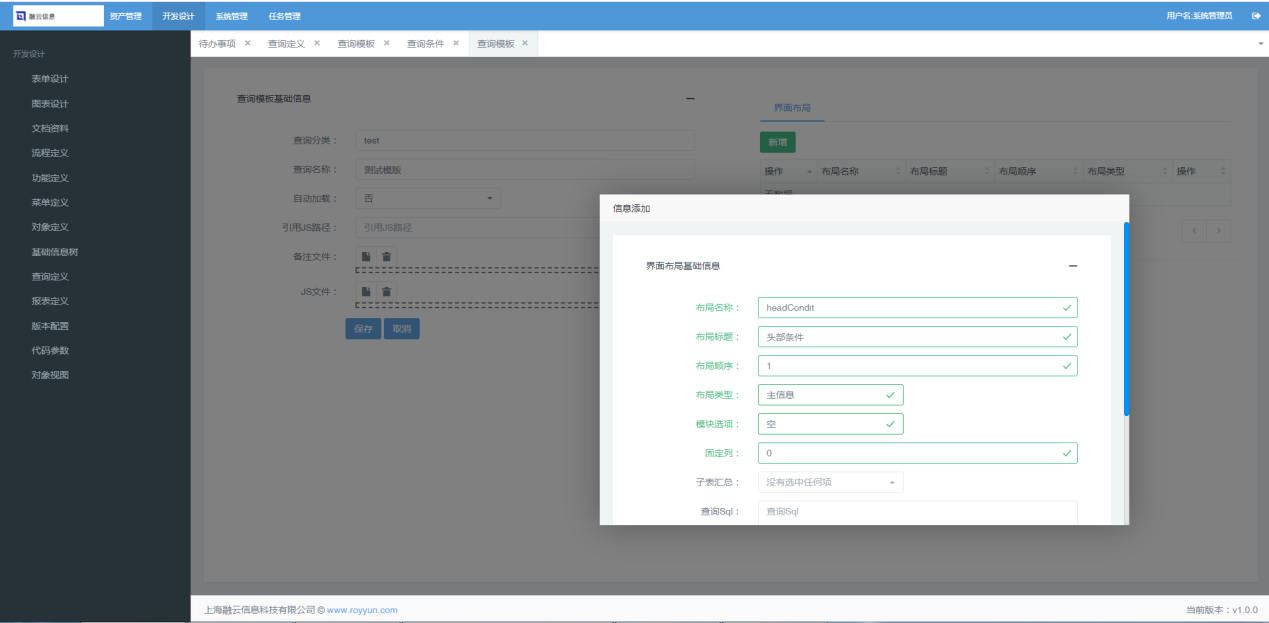Screen dimensions: 1269x623
Task: Click the green 新增 button
Action: coord(778,142)
